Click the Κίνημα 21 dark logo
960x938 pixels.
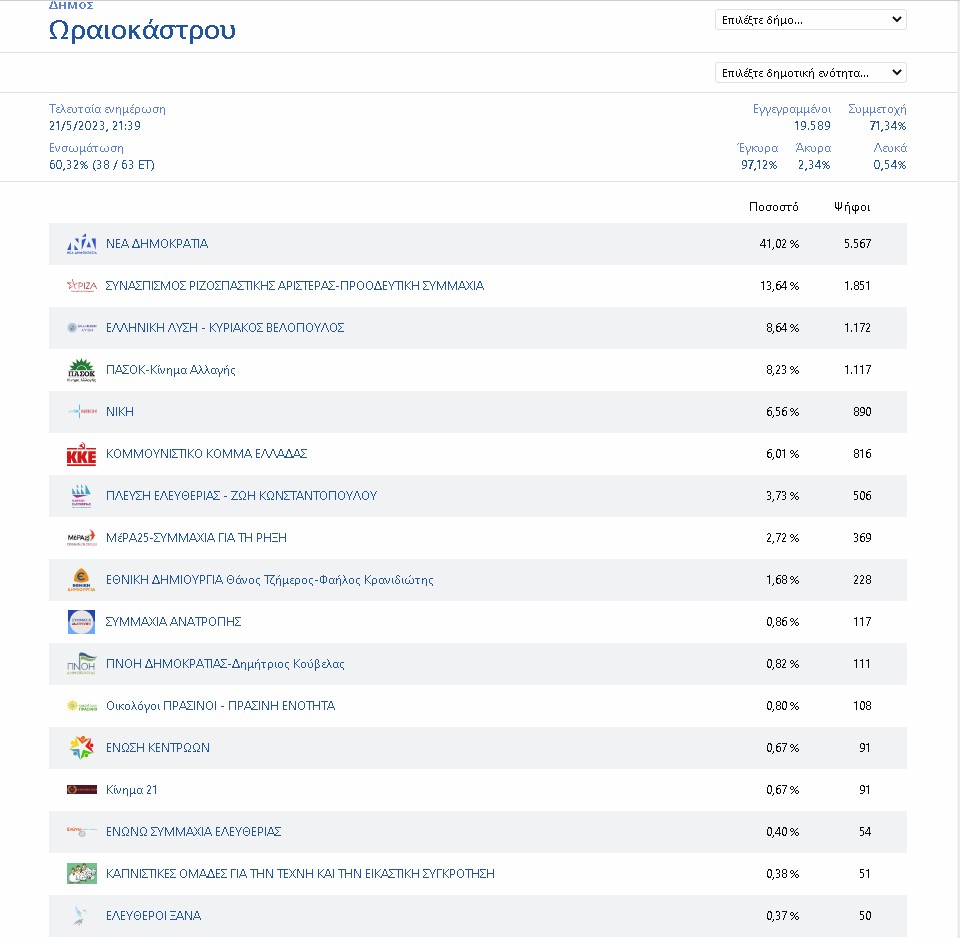[x=81, y=790]
